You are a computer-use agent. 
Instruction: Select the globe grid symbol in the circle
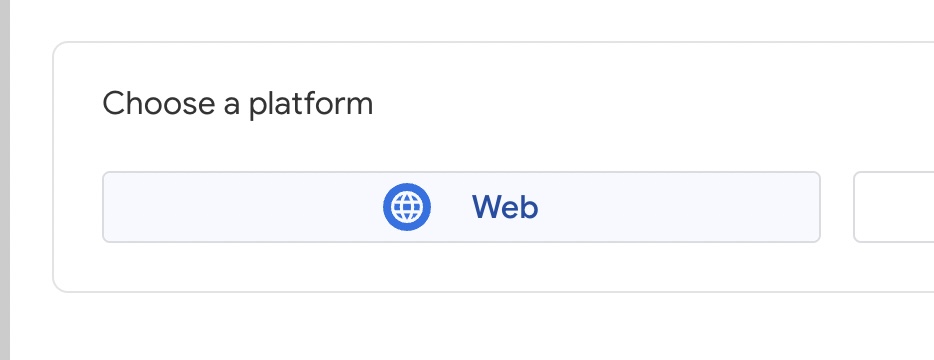407,207
